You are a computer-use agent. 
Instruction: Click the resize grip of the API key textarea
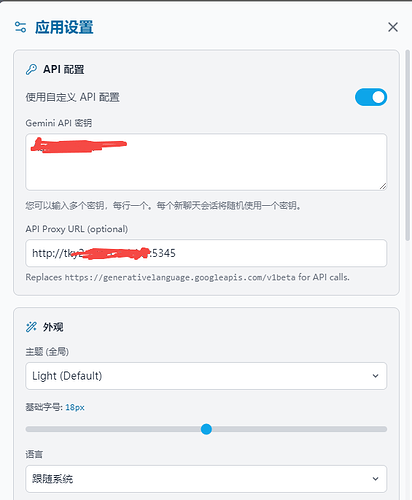[x=383, y=186]
